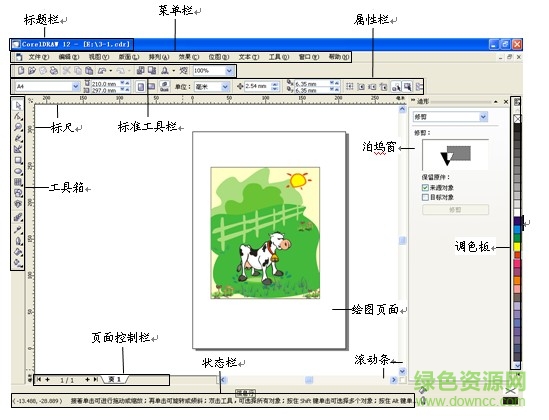
Task: Select the Freehand drawing tool
Action: pyautogui.click(x=18, y=138)
